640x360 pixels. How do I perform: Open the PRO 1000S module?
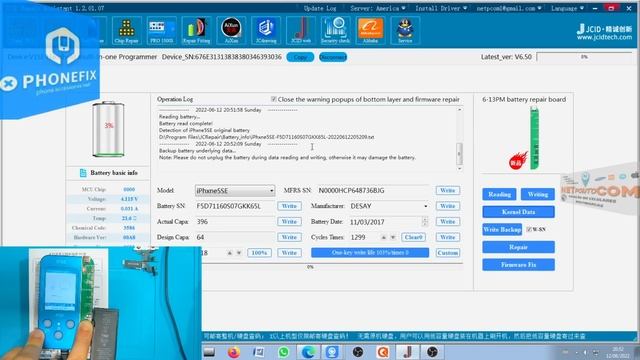pos(161,30)
